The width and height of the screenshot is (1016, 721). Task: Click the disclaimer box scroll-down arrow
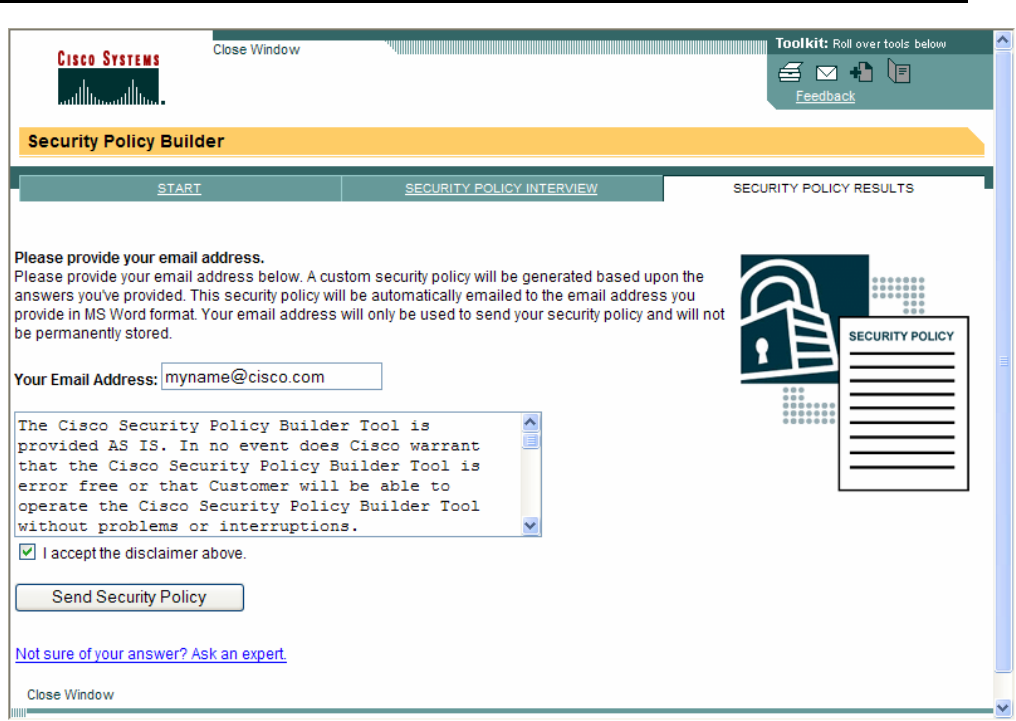point(531,525)
